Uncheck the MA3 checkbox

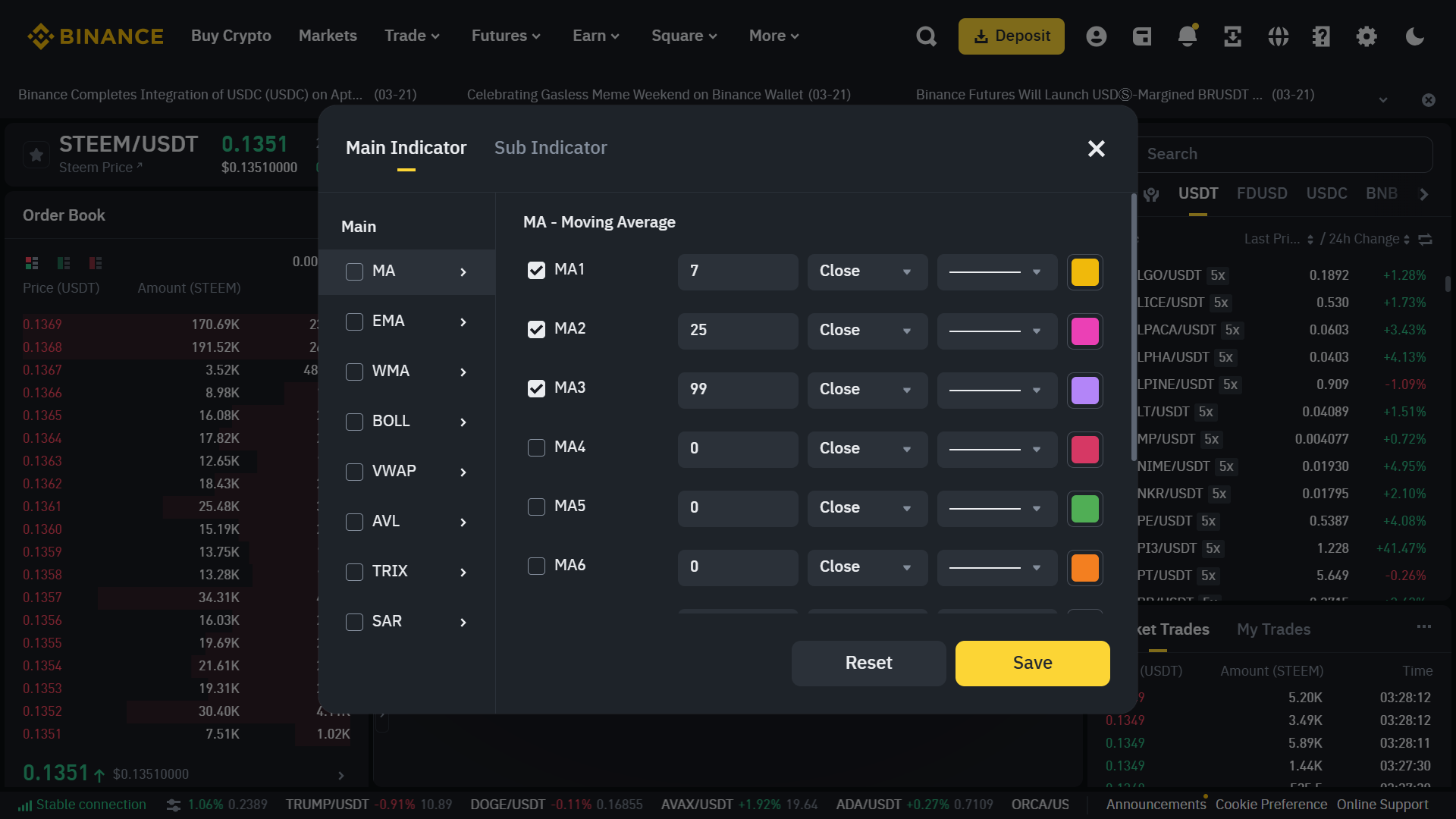coord(536,389)
